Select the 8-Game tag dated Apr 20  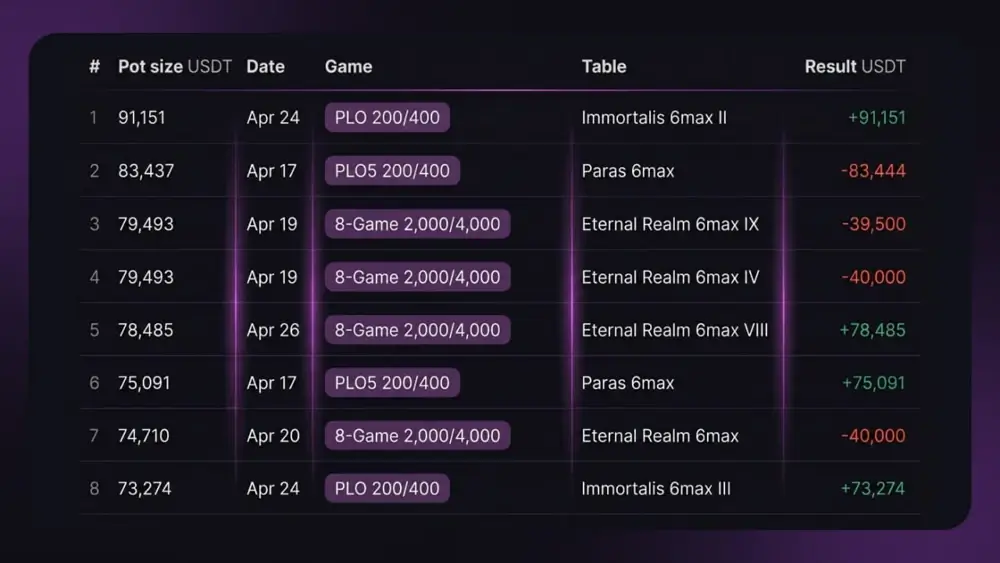click(417, 435)
